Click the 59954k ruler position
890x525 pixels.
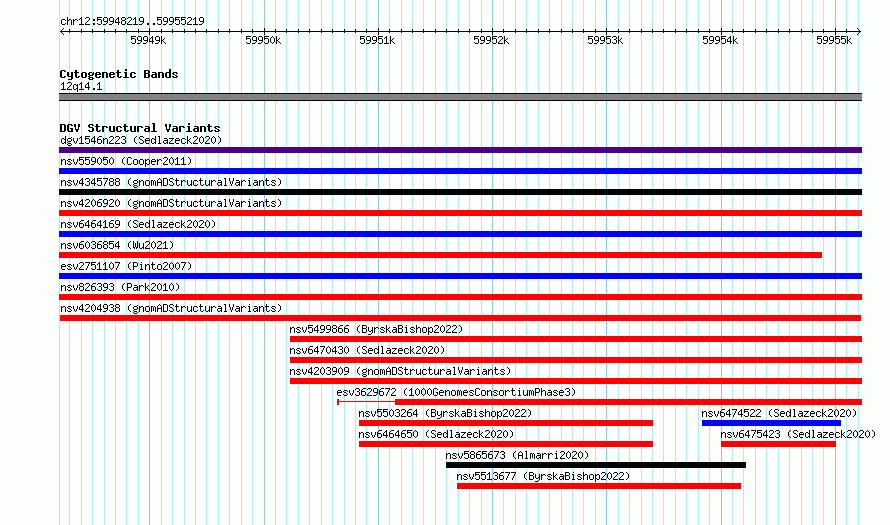click(x=720, y=40)
